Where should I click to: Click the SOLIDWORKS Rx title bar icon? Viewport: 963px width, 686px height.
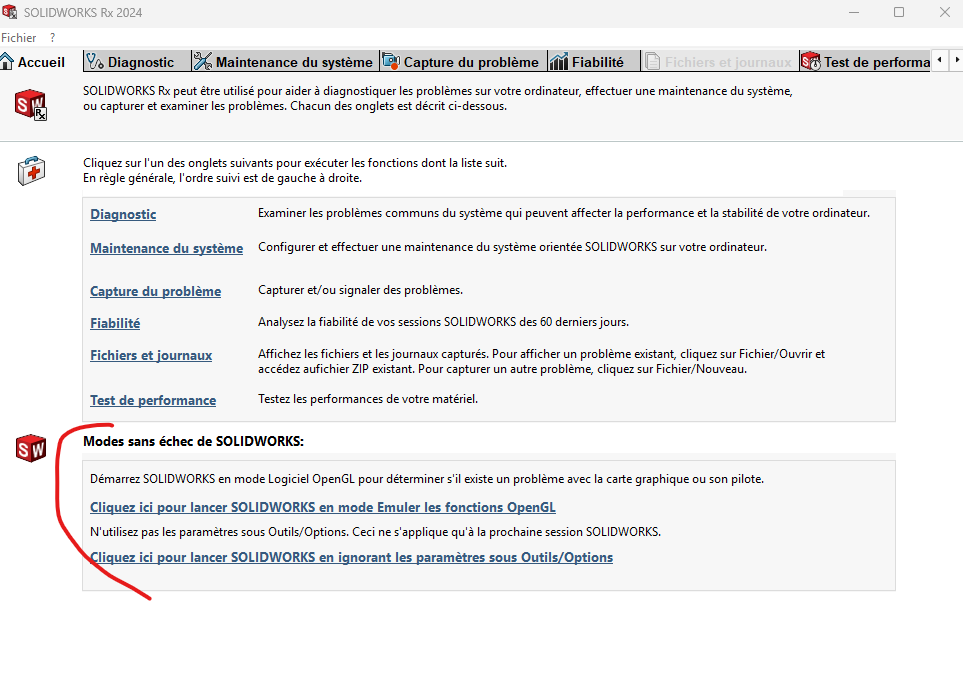point(11,12)
